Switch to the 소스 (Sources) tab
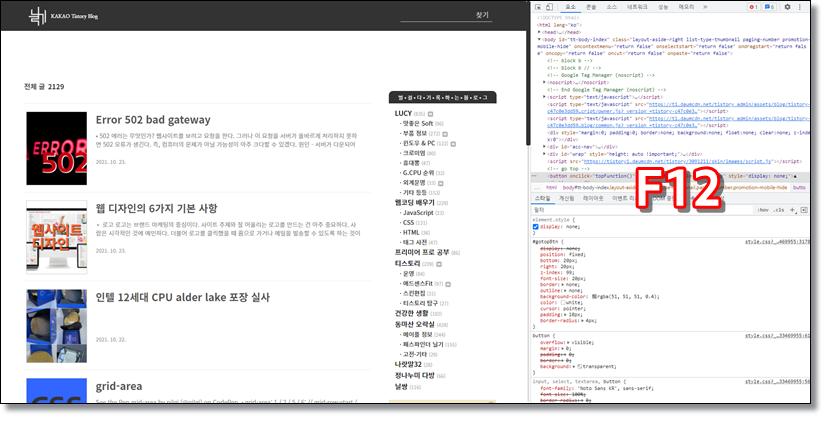The width and height of the screenshot is (823, 426). (x=611, y=7)
